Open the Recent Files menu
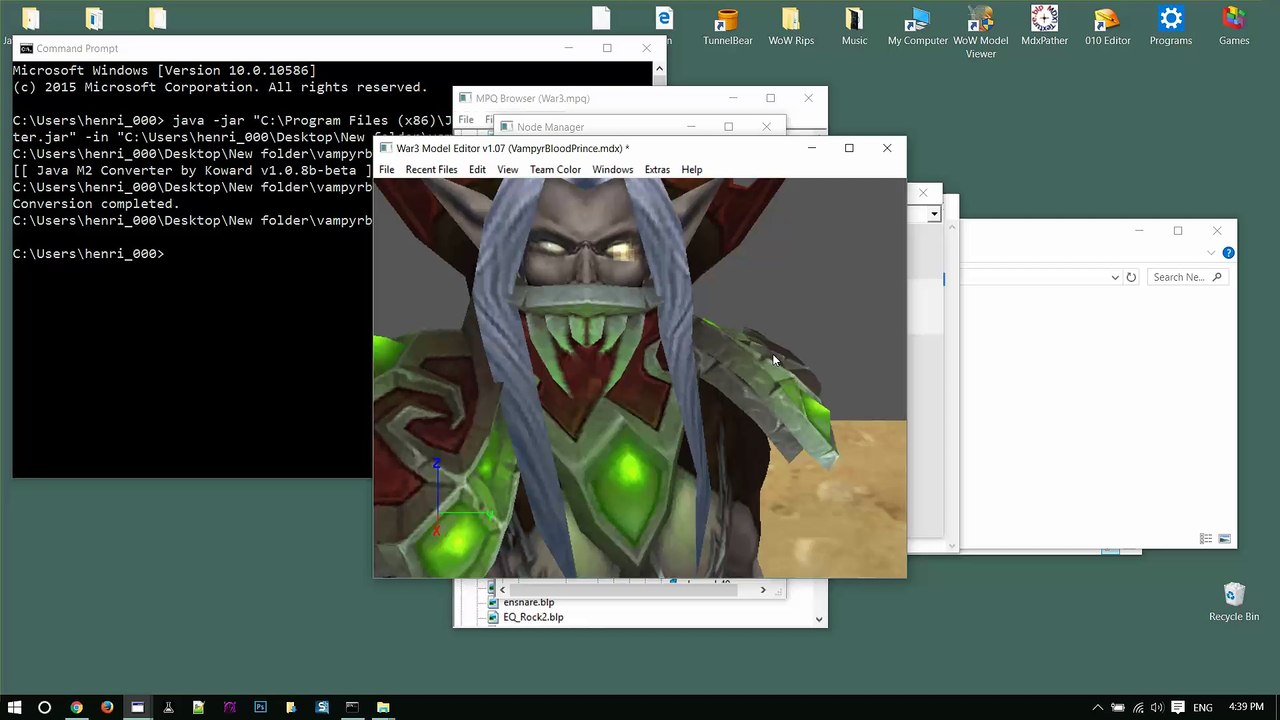 click(x=431, y=170)
